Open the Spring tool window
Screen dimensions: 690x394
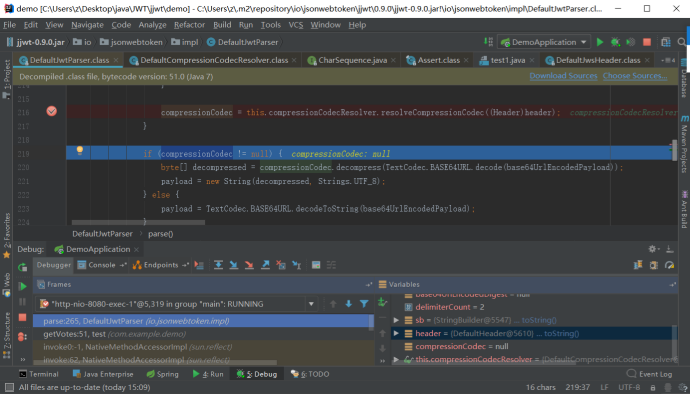click(162, 374)
